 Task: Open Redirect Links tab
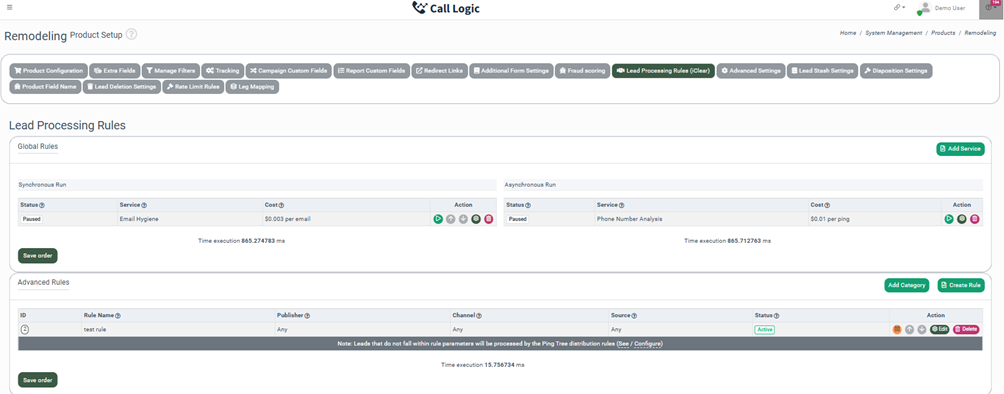click(439, 70)
